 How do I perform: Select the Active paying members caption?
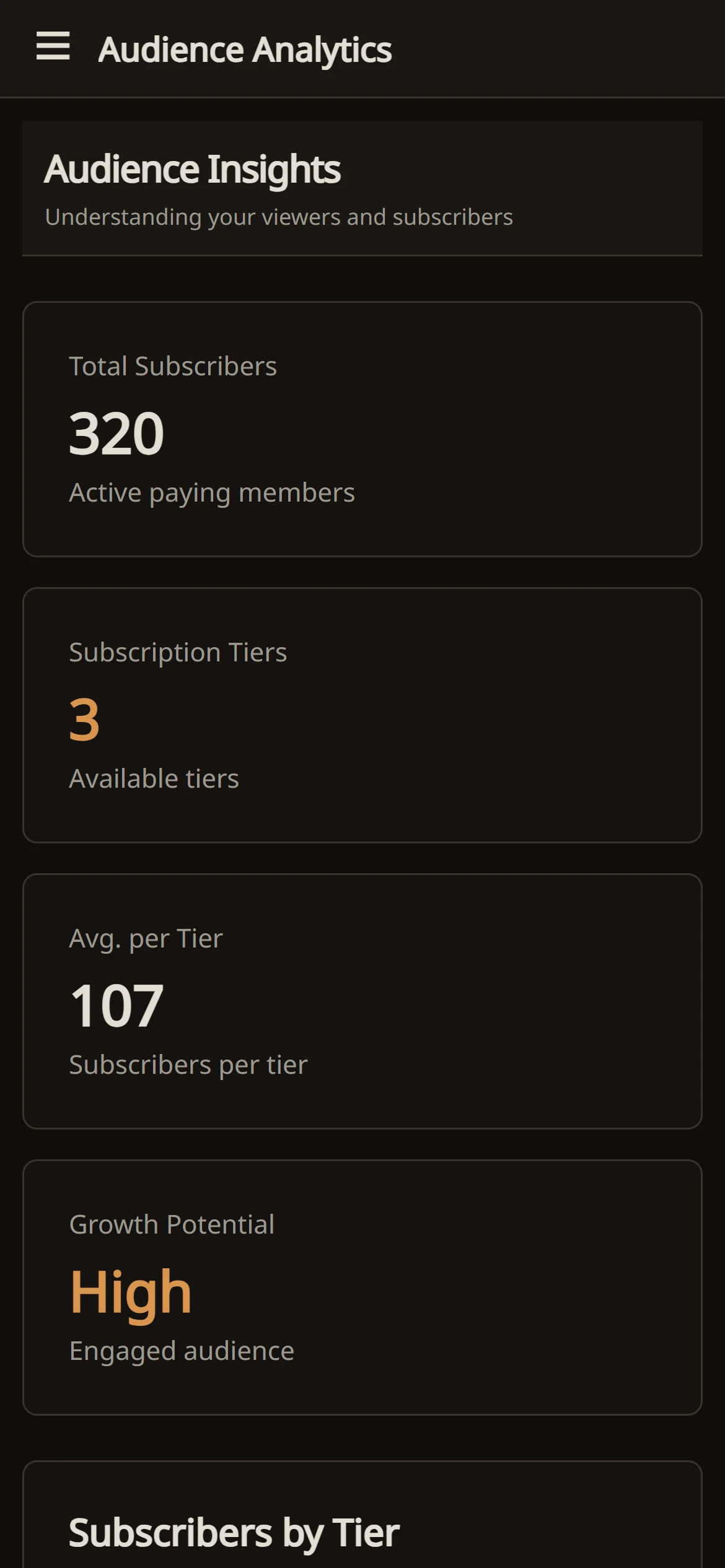point(212,493)
